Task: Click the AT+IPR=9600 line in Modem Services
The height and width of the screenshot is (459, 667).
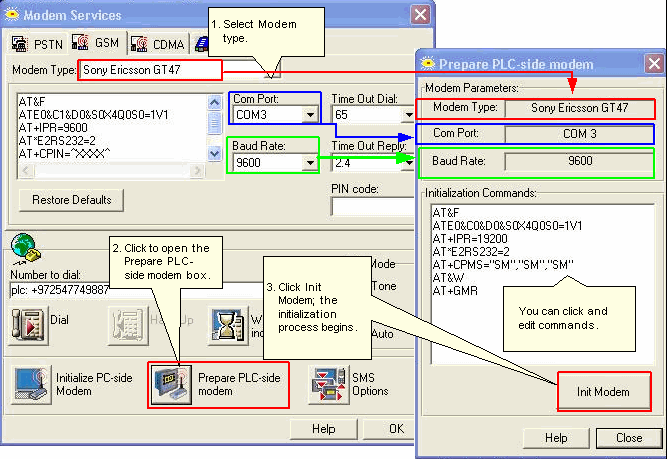Action: [53, 128]
